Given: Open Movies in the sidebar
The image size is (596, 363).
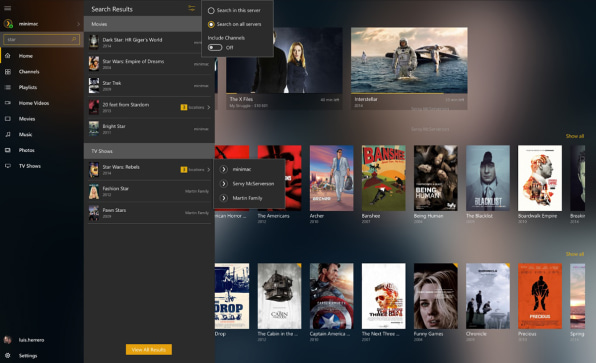Looking at the screenshot, I should (x=27, y=119).
